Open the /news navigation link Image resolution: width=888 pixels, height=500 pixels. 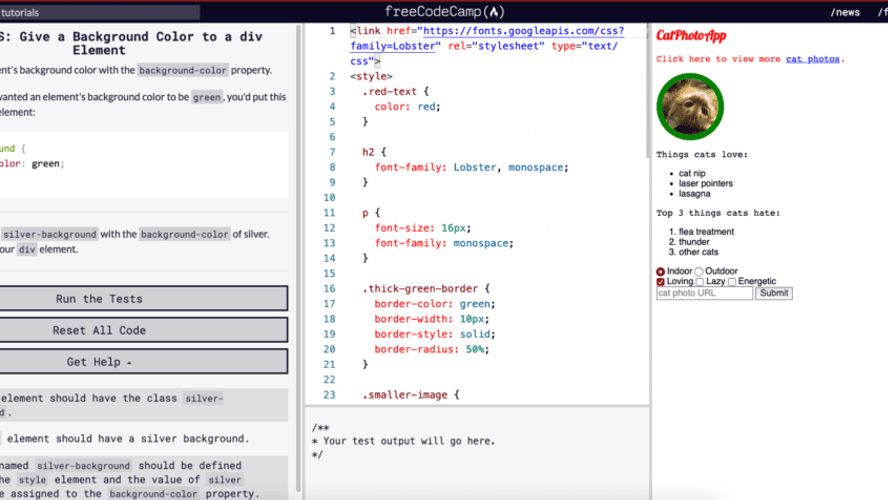[845, 12]
